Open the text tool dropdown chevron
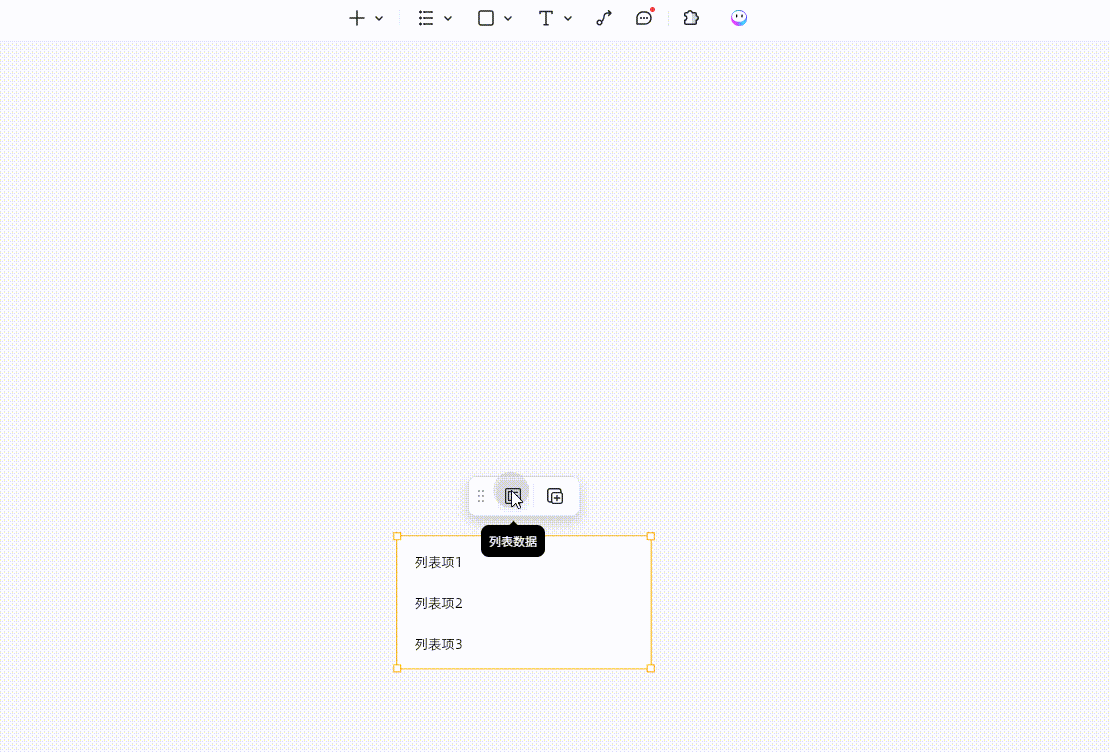Image resolution: width=1110 pixels, height=752 pixels. [568, 18]
